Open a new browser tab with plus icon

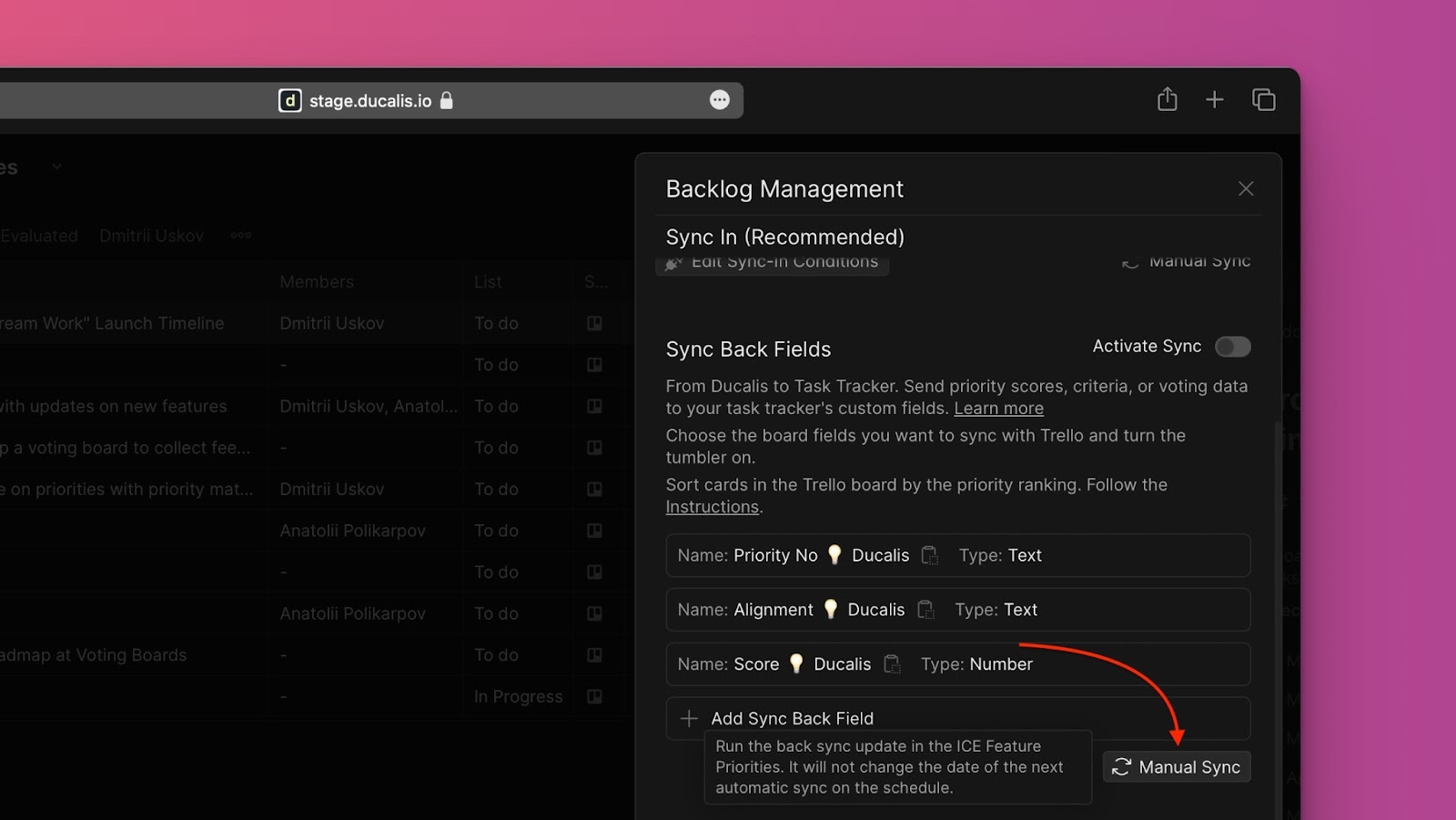tap(1214, 100)
